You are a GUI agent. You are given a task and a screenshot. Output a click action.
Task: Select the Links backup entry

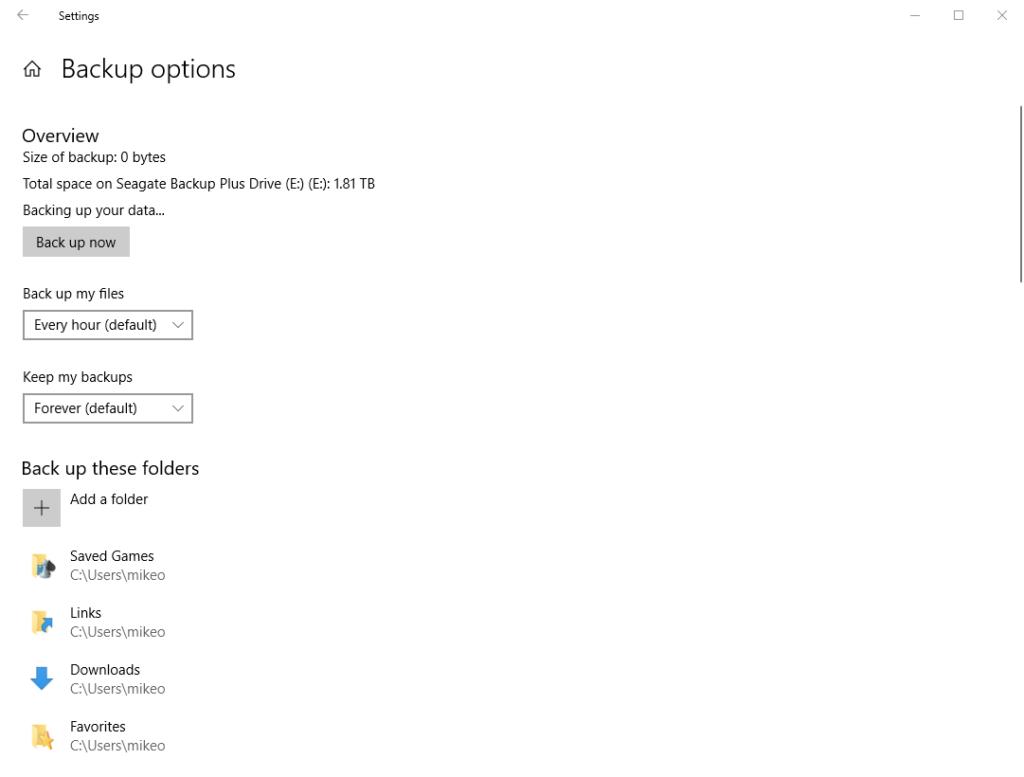(x=85, y=621)
